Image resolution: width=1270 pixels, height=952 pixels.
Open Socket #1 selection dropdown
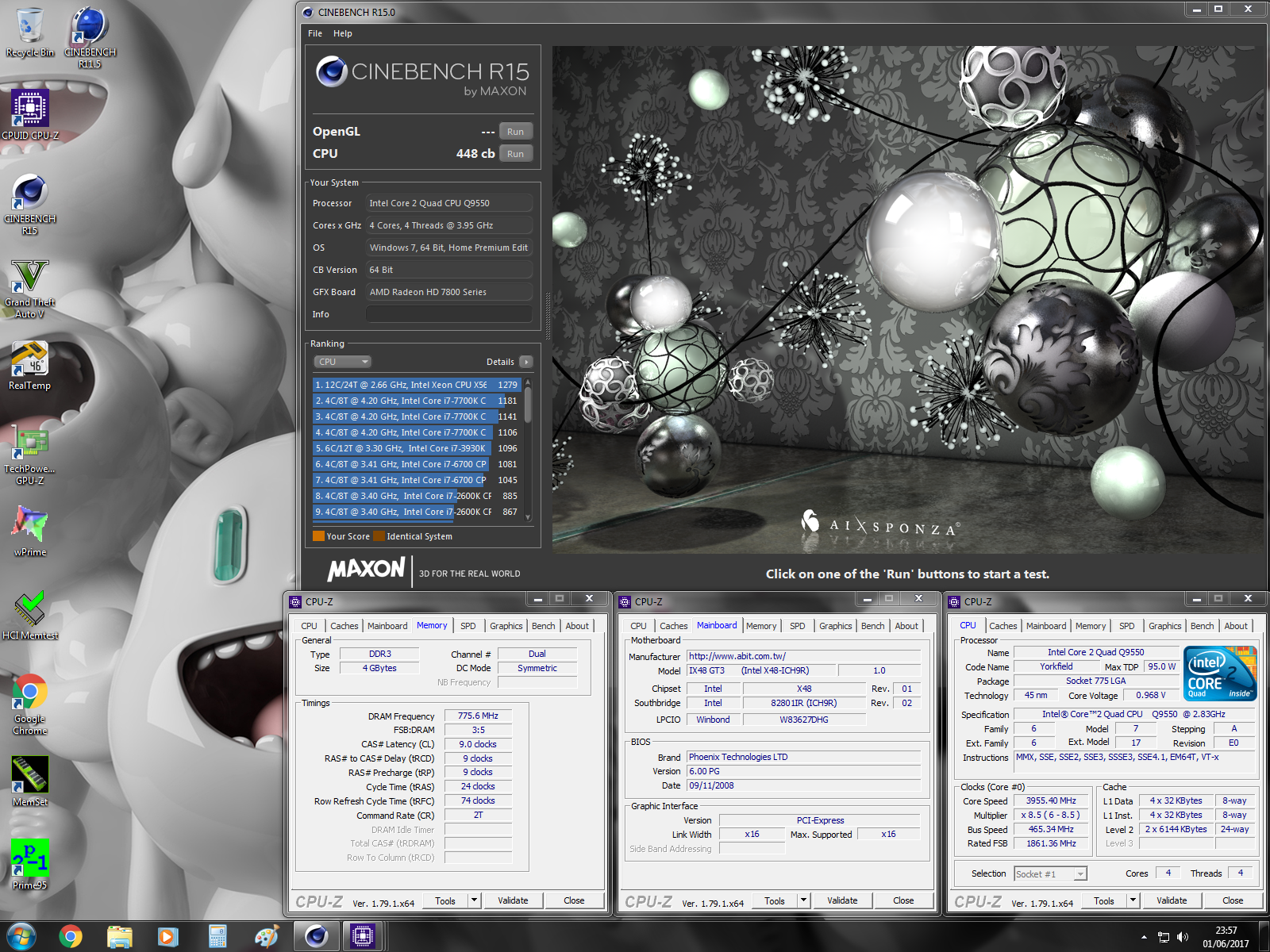click(x=1050, y=874)
